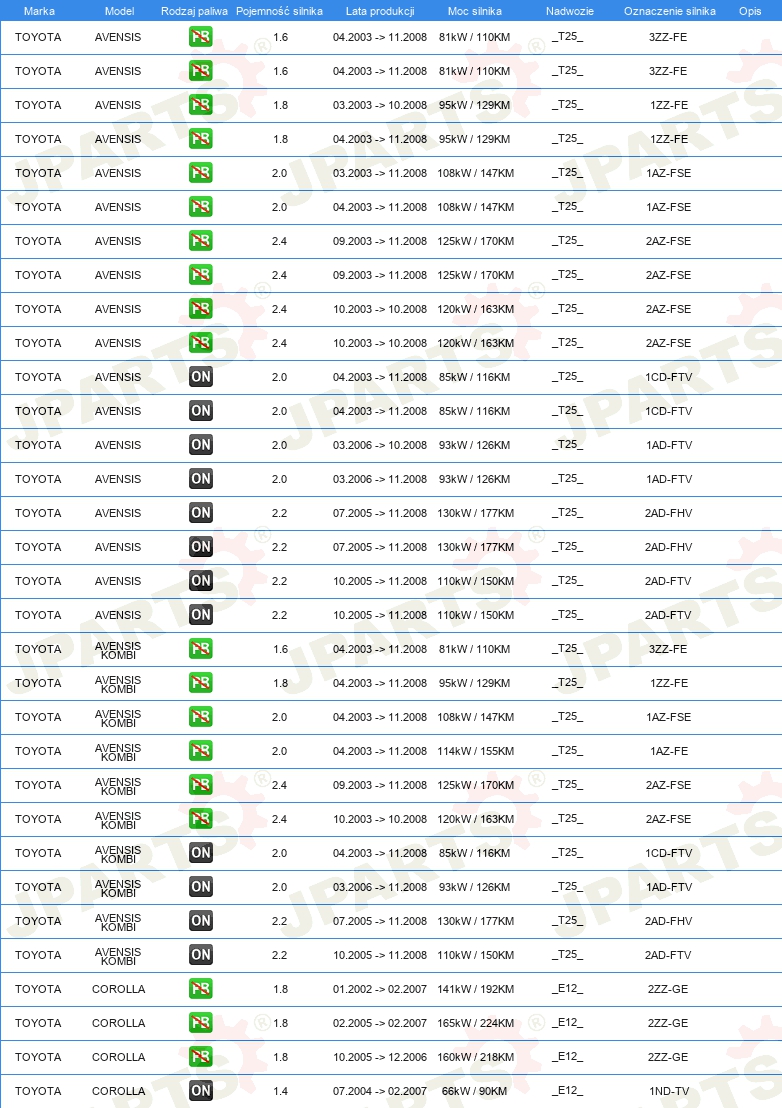Click the Moc silnika column header

point(475,11)
